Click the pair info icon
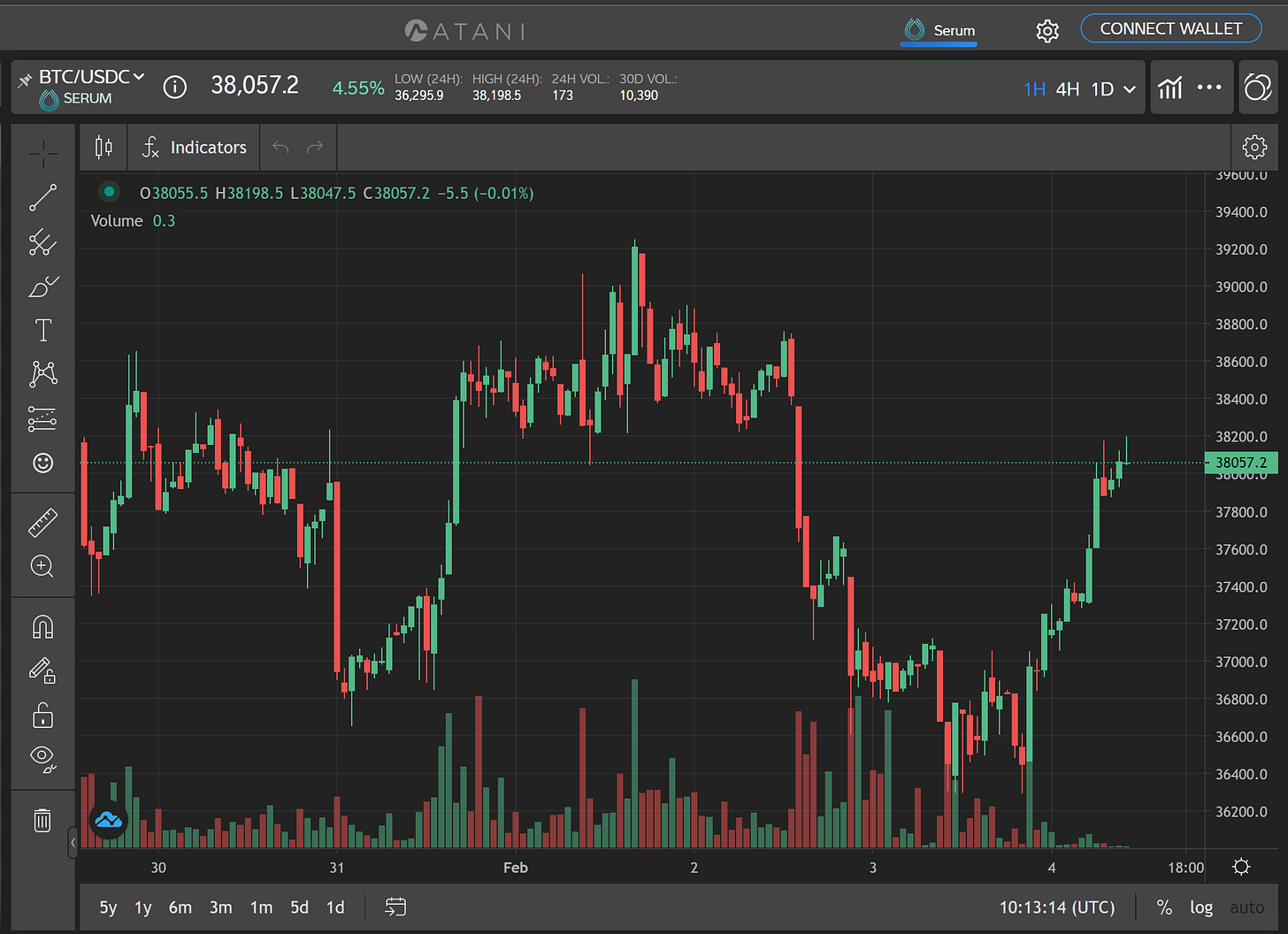The height and width of the screenshot is (934, 1288). pyautogui.click(x=175, y=87)
